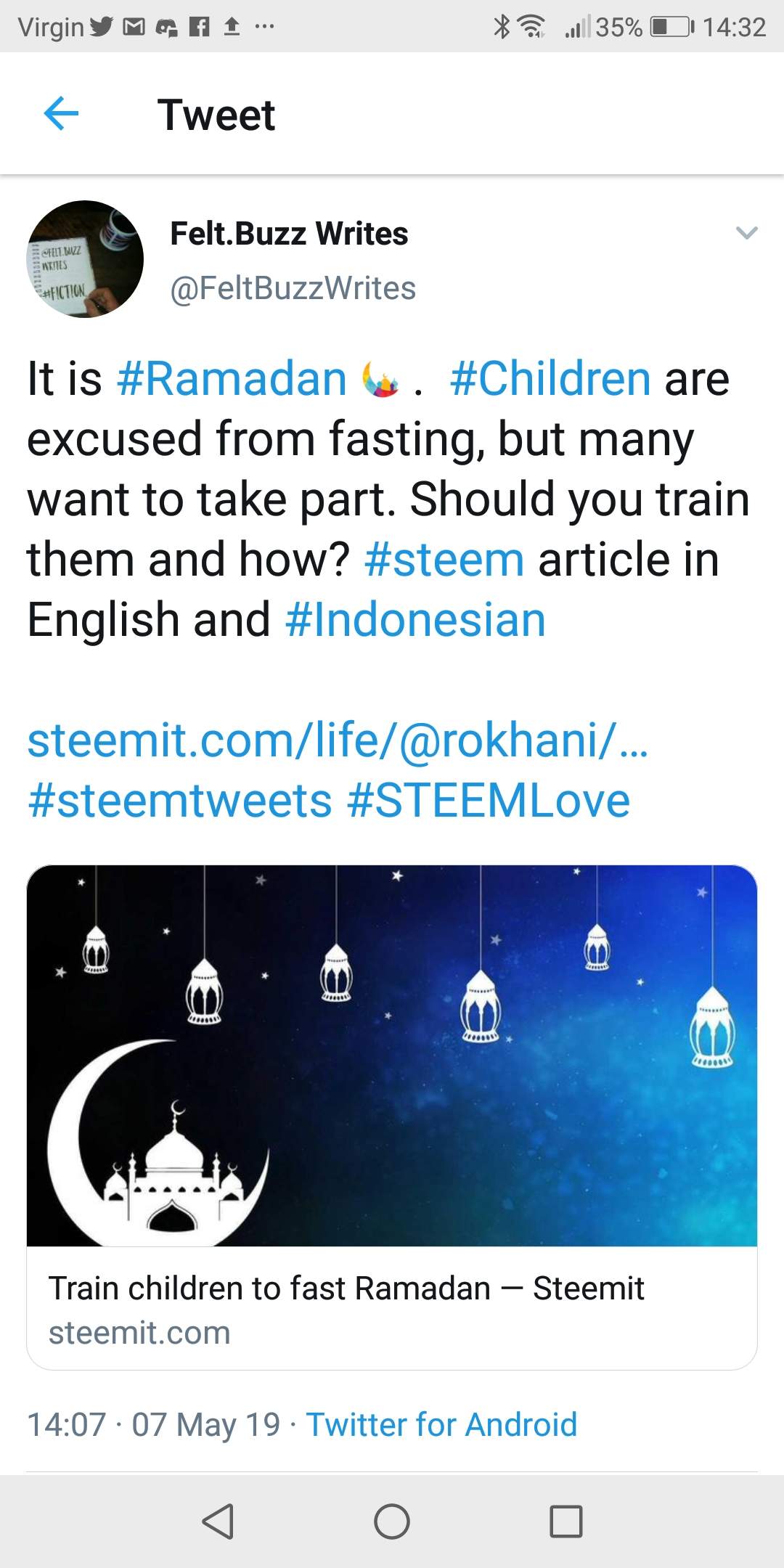Tap the back arrow icon

coord(61,114)
